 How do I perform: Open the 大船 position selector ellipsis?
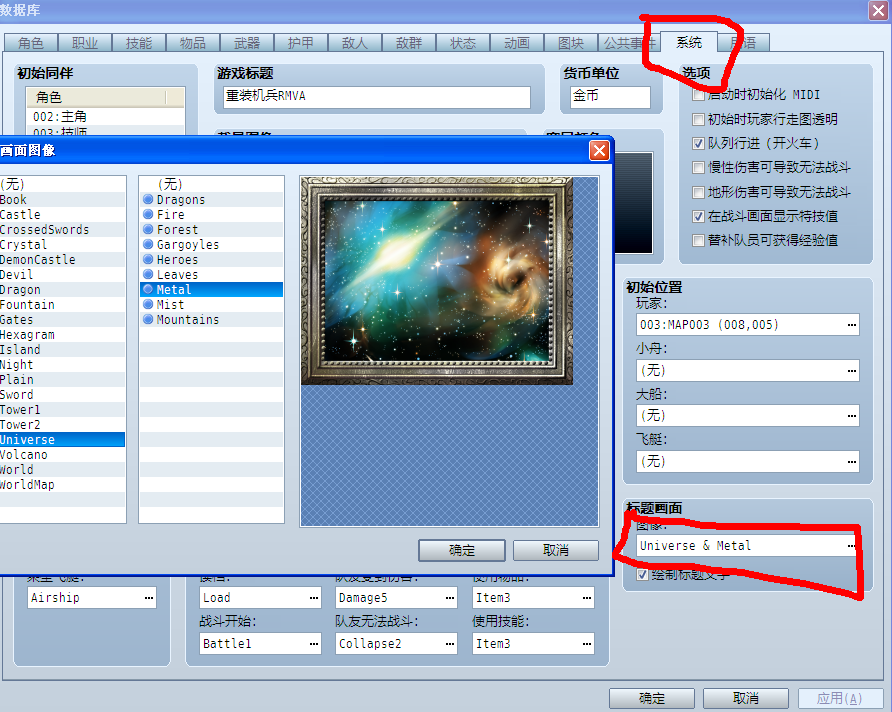[852, 416]
